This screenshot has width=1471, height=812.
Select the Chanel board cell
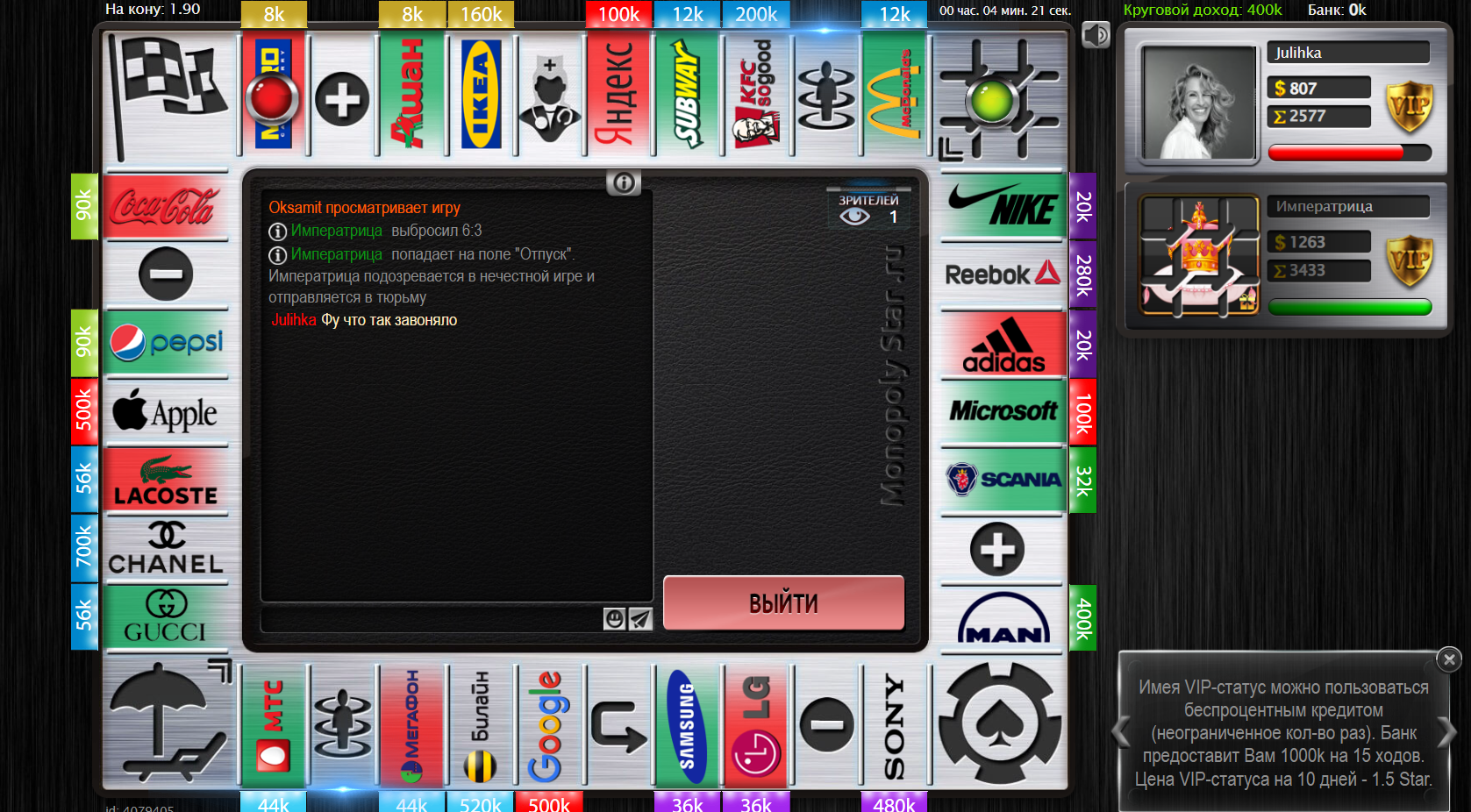tap(165, 548)
